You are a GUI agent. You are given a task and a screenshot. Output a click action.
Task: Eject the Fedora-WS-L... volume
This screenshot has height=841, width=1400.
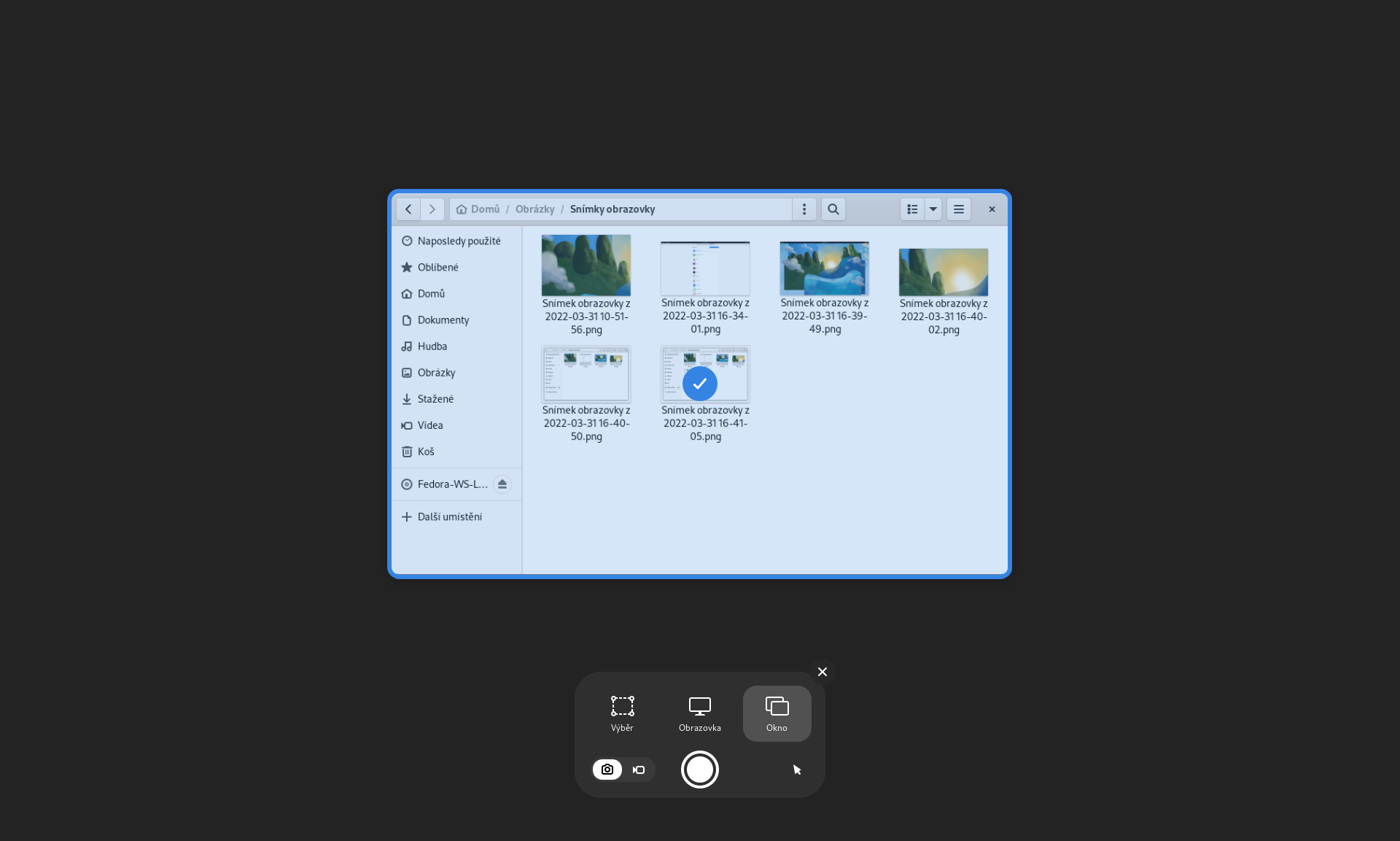click(502, 484)
